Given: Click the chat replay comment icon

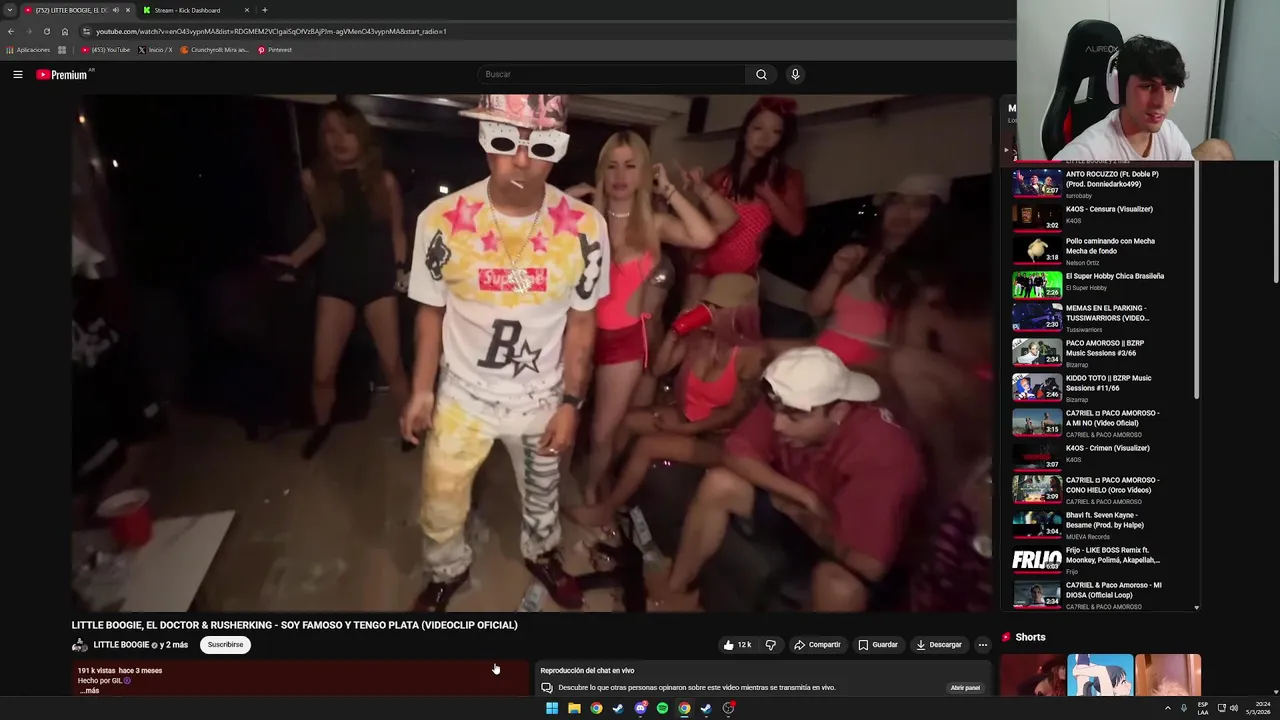Looking at the screenshot, I should click(546, 688).
